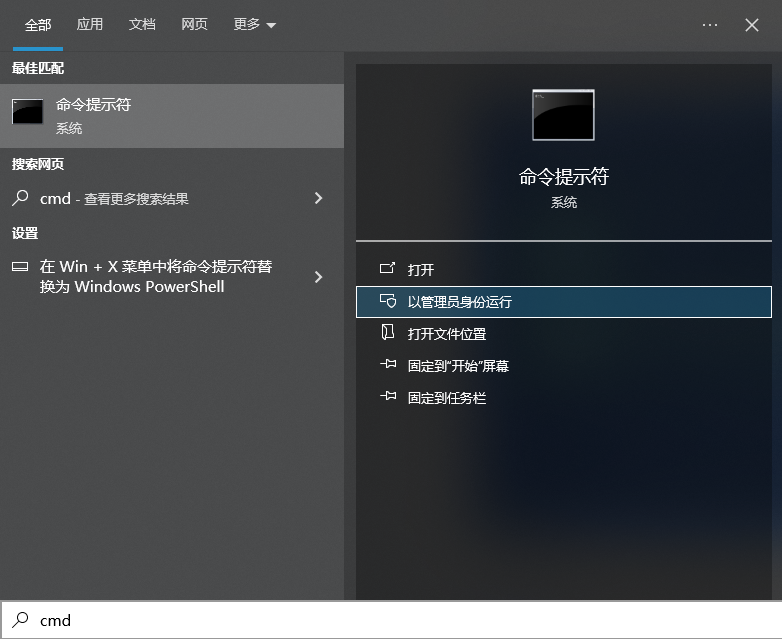Open the three-dots options menu
This screenshot has height=639, width=782.
tap(710, 25)
